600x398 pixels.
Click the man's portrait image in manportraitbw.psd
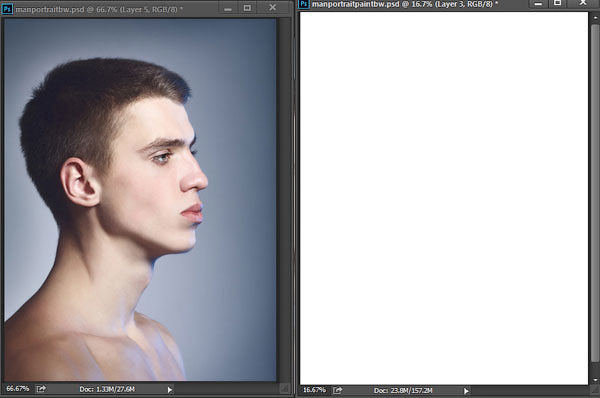(x=140, y=199)
